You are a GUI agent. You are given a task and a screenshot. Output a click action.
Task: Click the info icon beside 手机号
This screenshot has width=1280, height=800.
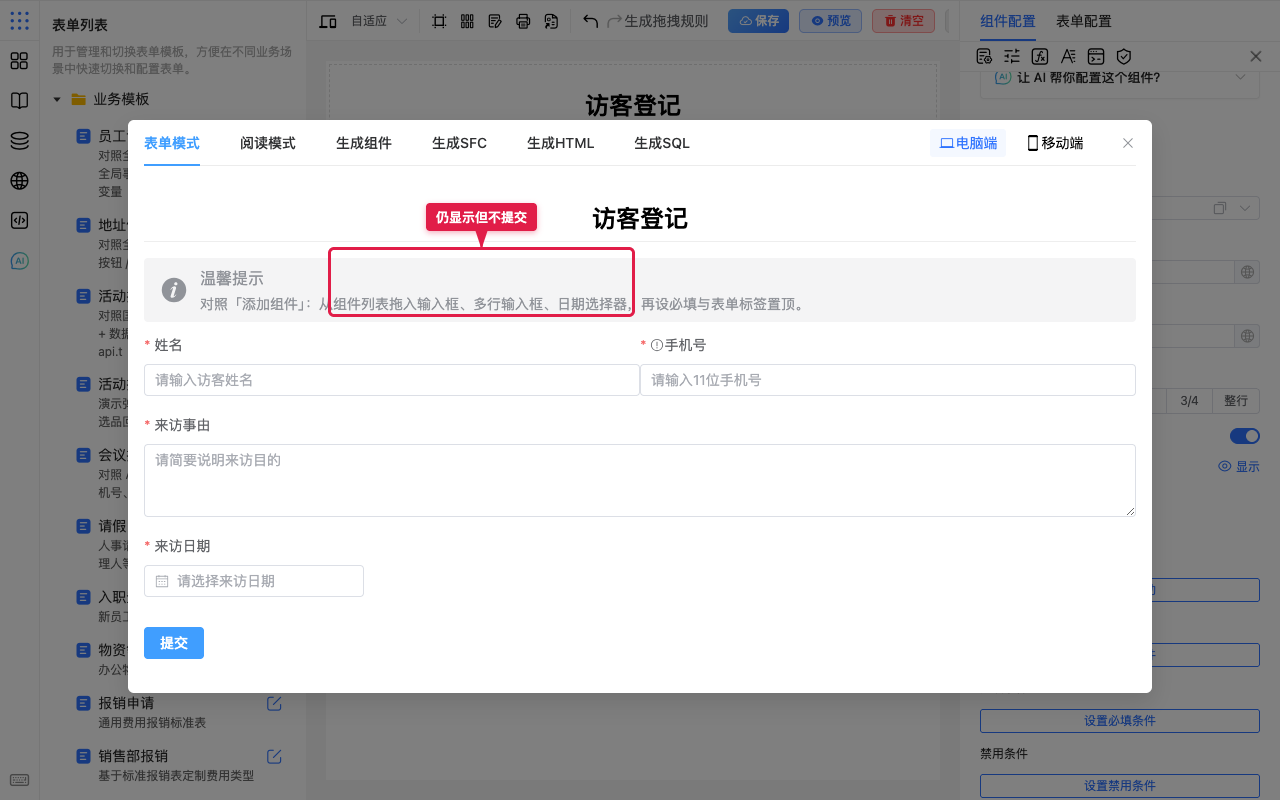click(x=657, y=345)
